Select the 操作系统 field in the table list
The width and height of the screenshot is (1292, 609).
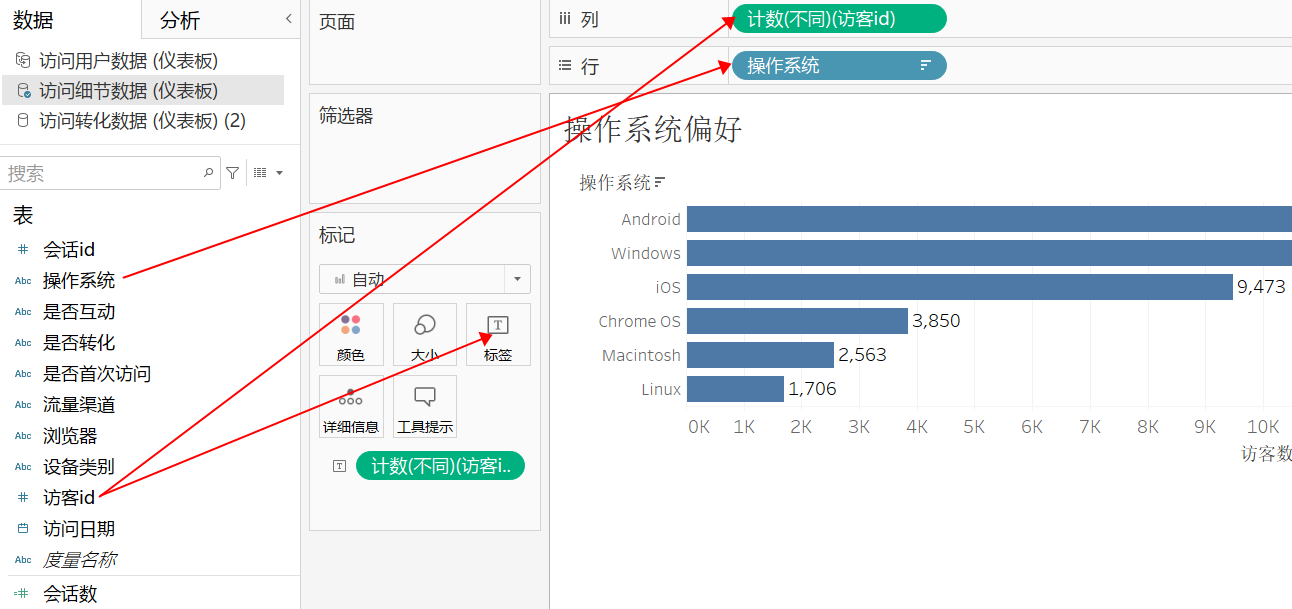pyautogui.click(x=79, y=280)
